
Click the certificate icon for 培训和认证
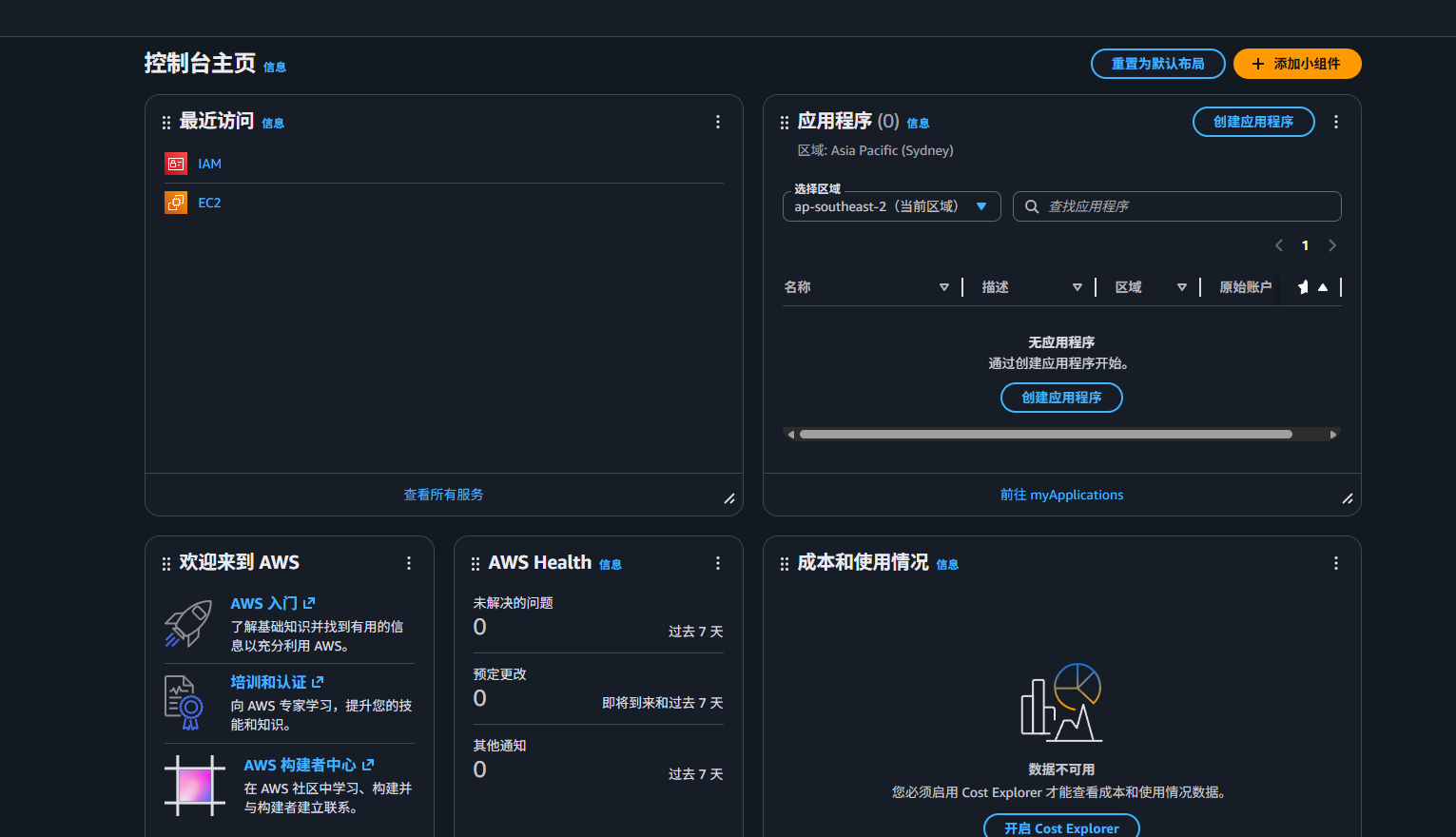(x=184, y=703)
